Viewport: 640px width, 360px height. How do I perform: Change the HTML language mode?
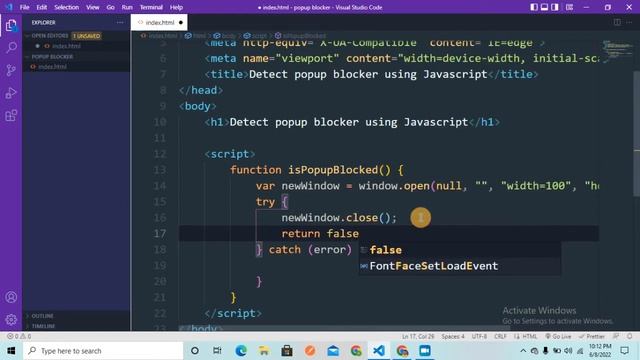[529, 336]
